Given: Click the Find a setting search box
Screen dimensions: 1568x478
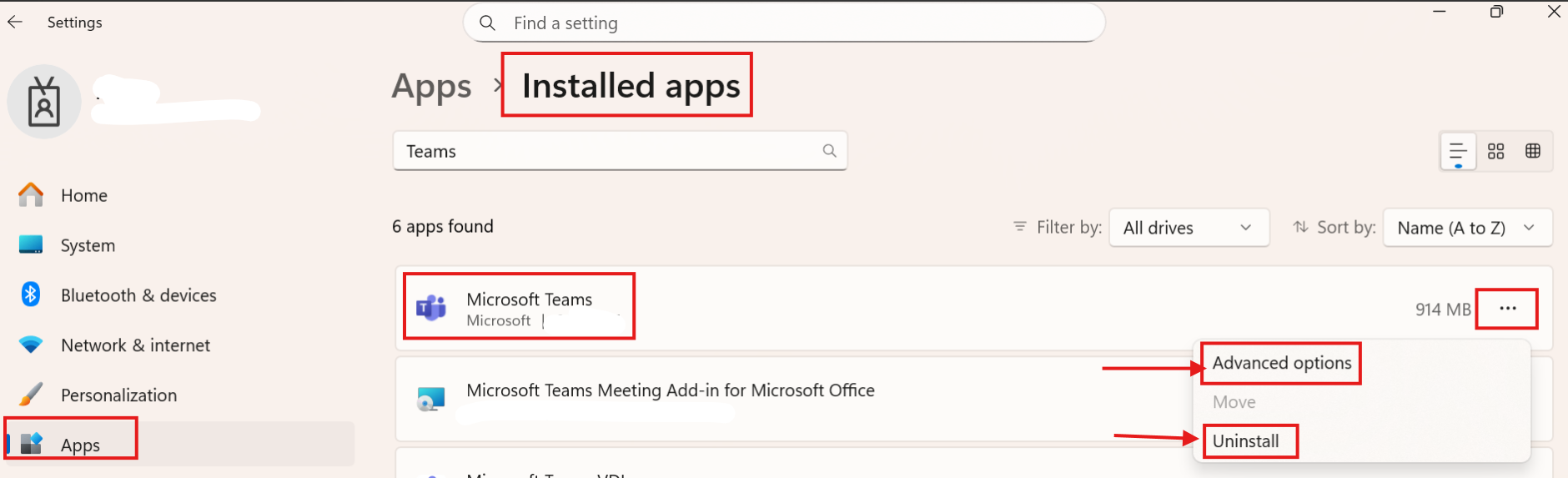Looking at the screenshot, I should tap(784, 23).
